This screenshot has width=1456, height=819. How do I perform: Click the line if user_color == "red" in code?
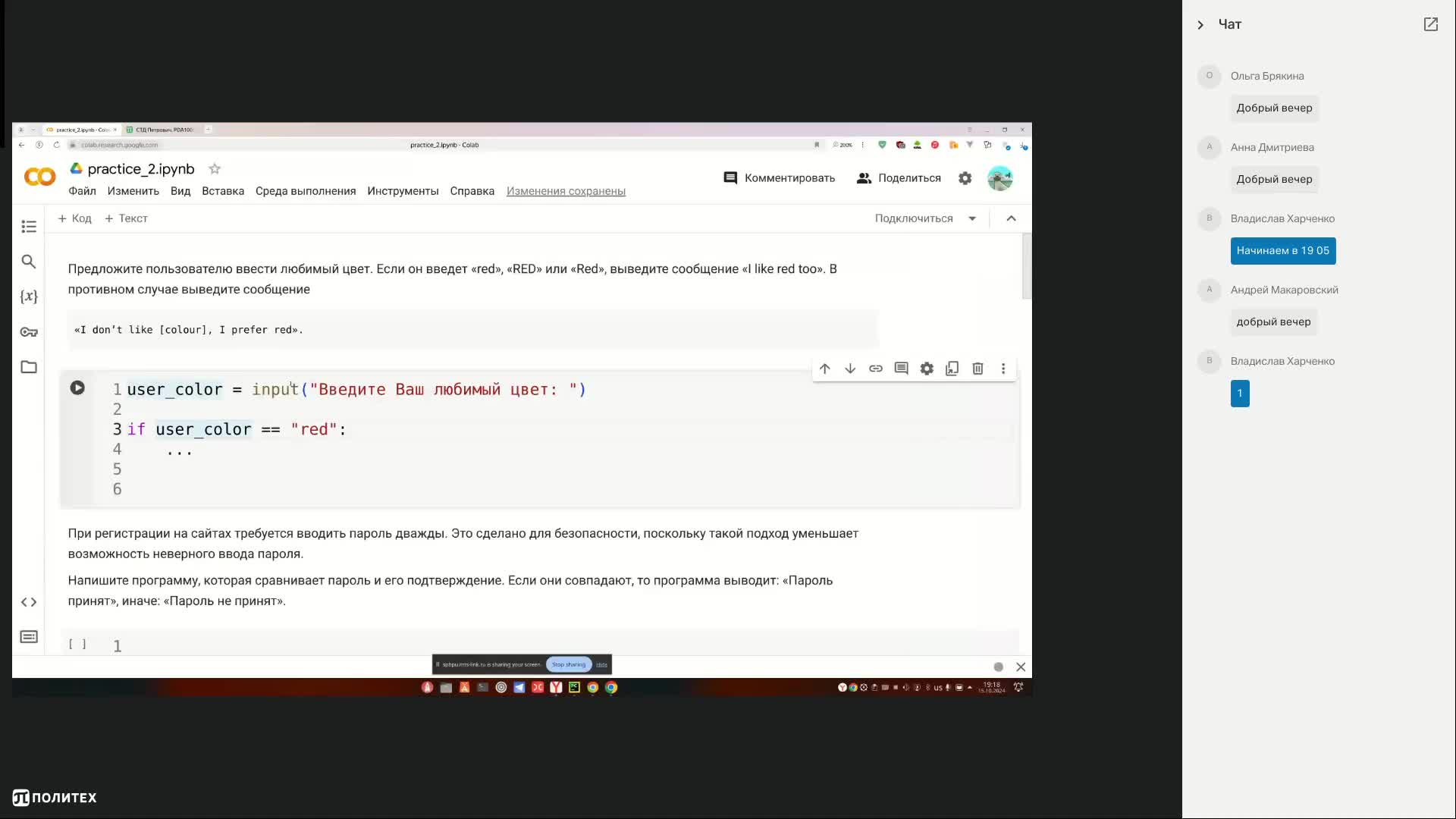[x=237, y=429]
